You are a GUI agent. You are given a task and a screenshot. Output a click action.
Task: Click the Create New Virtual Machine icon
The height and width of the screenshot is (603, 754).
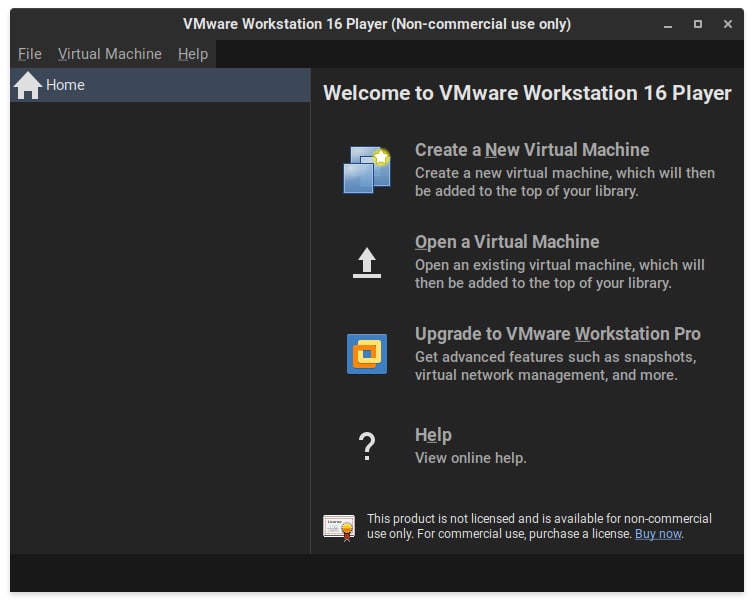pos(367,170)
